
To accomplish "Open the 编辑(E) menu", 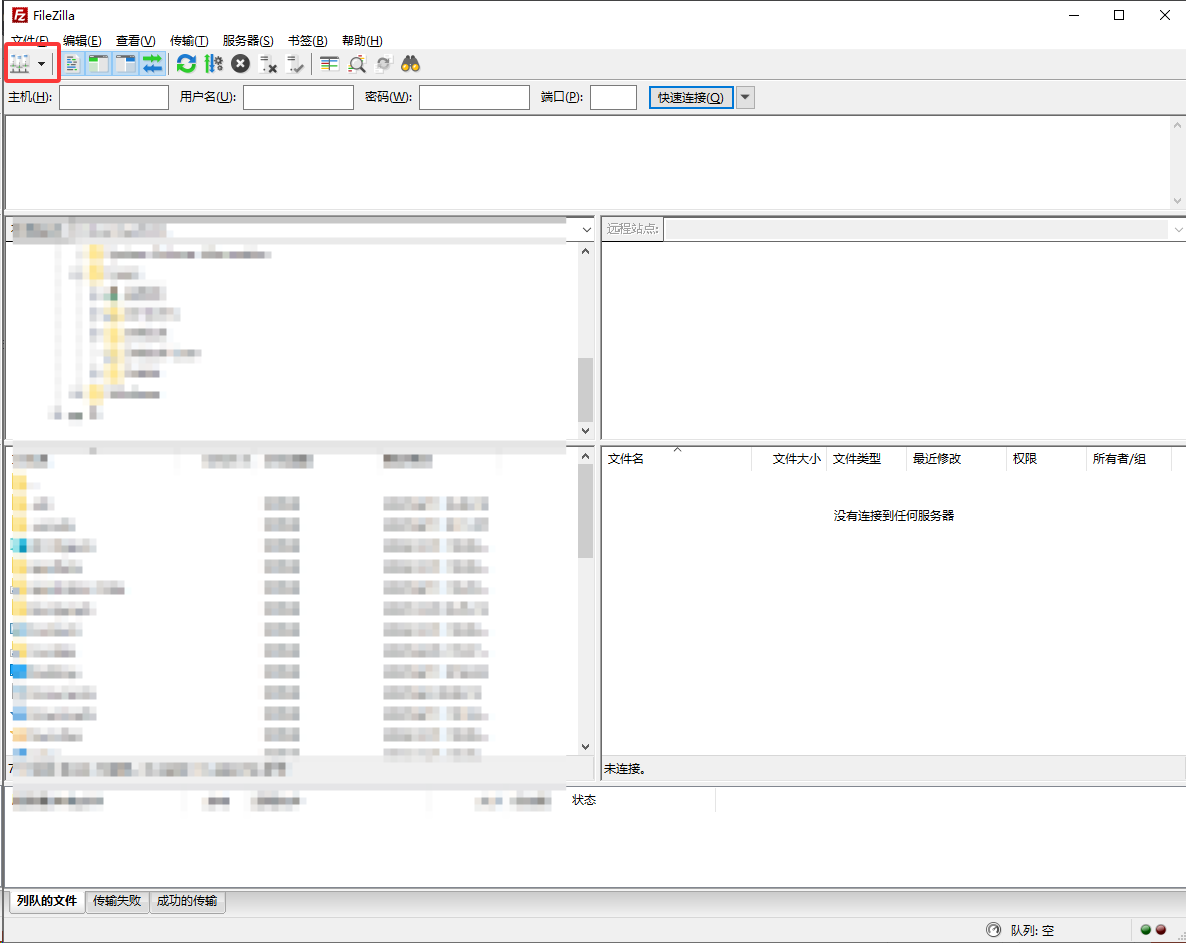I will click(82, 41).
